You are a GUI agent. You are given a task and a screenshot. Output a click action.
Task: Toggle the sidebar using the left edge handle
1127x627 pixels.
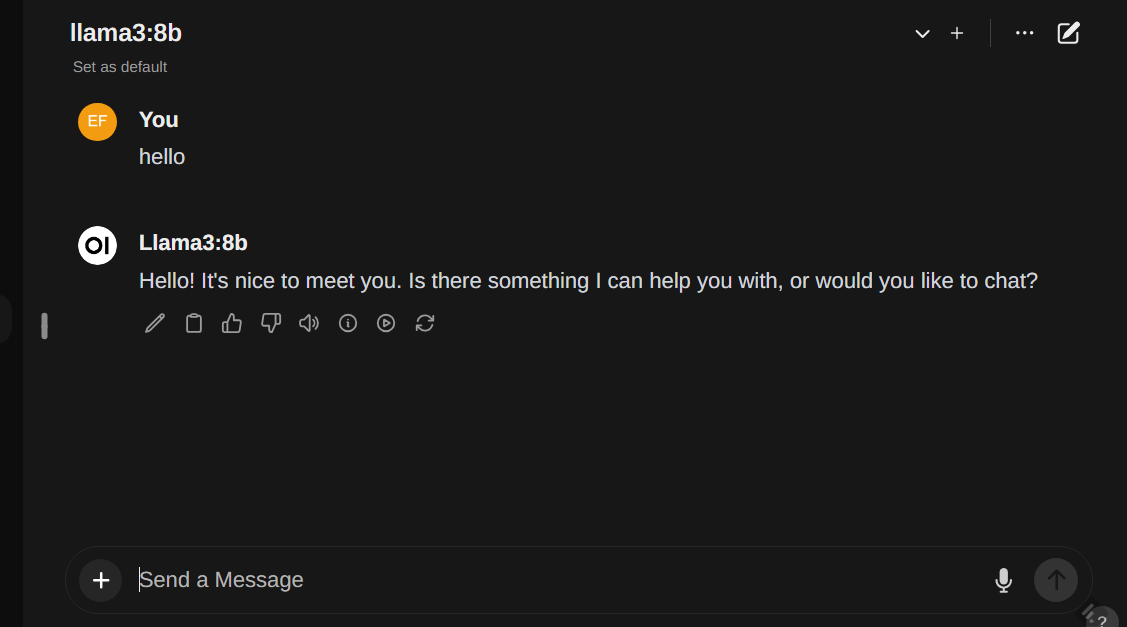click(x=44, y=326)
